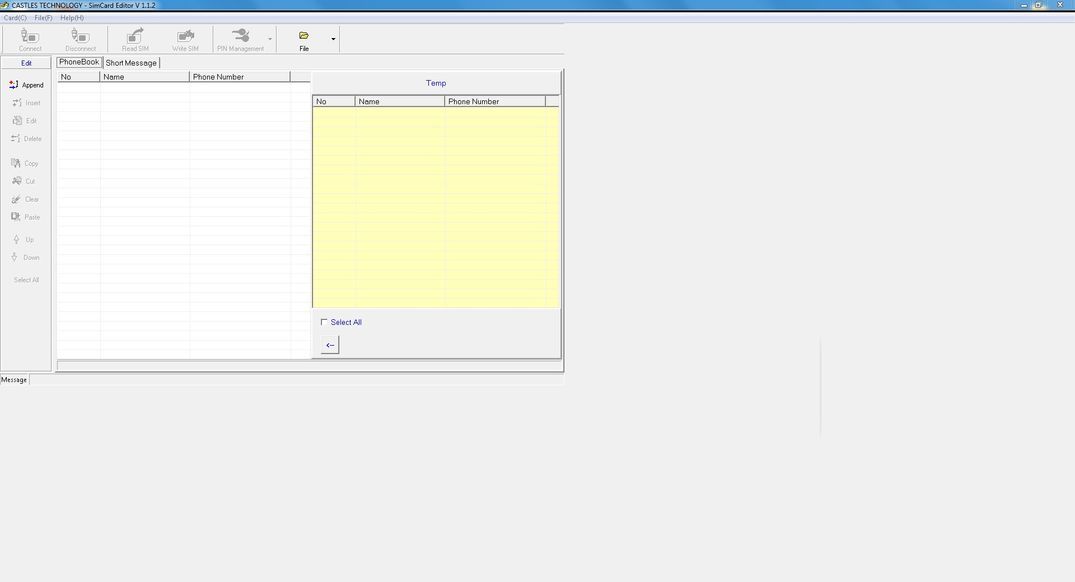The height and width of the screenshot is (582, 1075).
Task: Switch to the Short Message tab
Action: (x=130, y=62)
